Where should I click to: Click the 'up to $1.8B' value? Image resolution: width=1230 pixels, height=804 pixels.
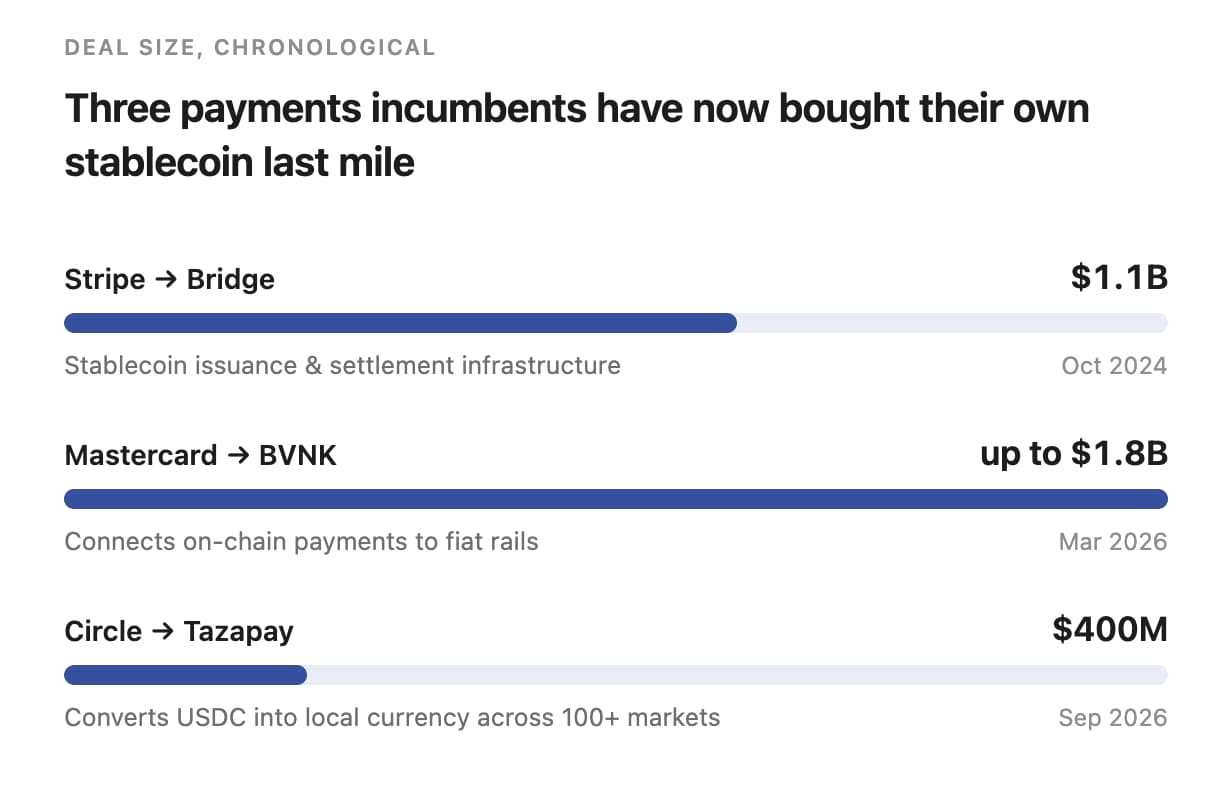tap(1074, 454)
